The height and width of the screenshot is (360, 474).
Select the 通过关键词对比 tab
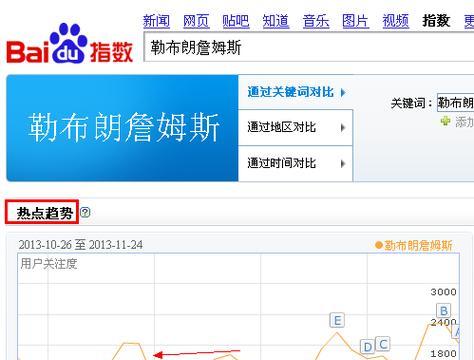click(x=296, y=92)
